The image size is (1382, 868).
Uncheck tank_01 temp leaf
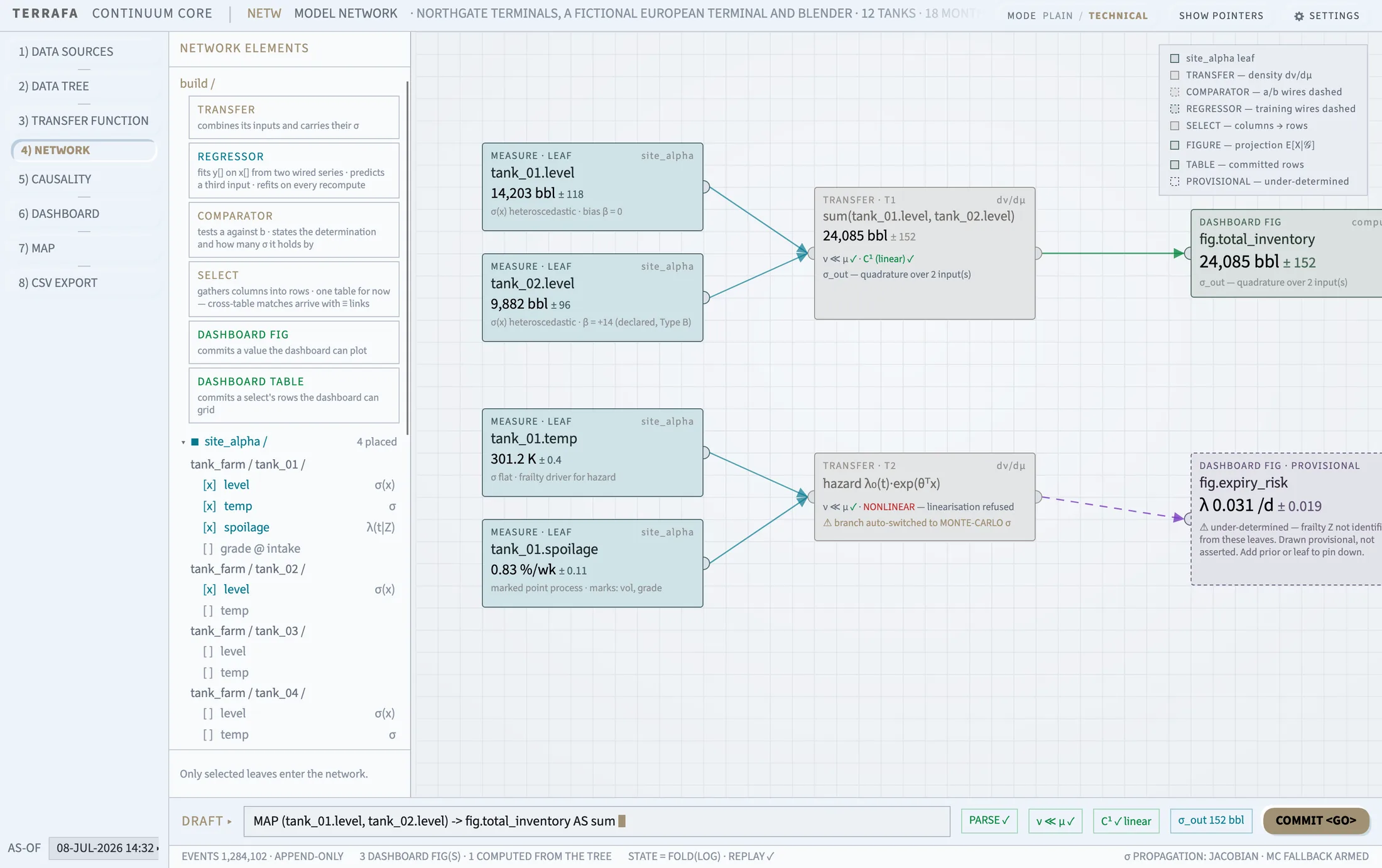pyautogui.click(x=209, y=506)
